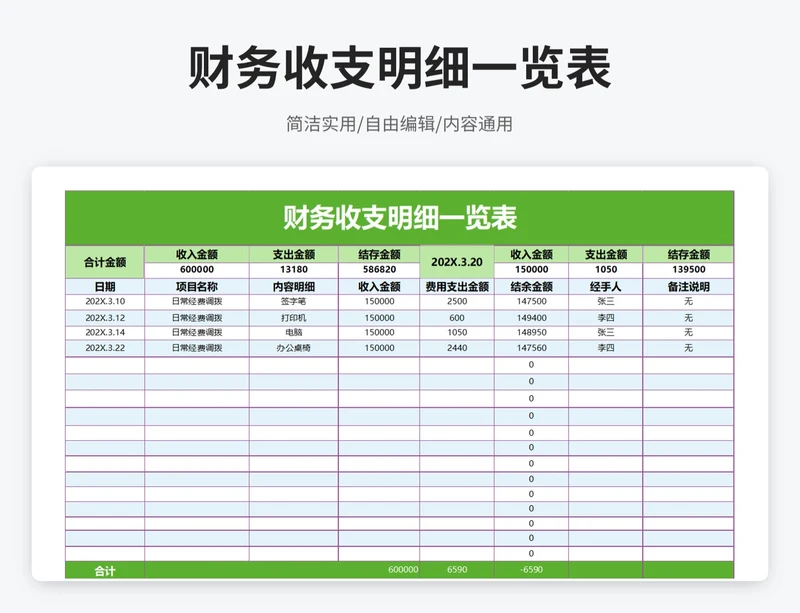Click the 13180 expense summary value

pos(294,269)
